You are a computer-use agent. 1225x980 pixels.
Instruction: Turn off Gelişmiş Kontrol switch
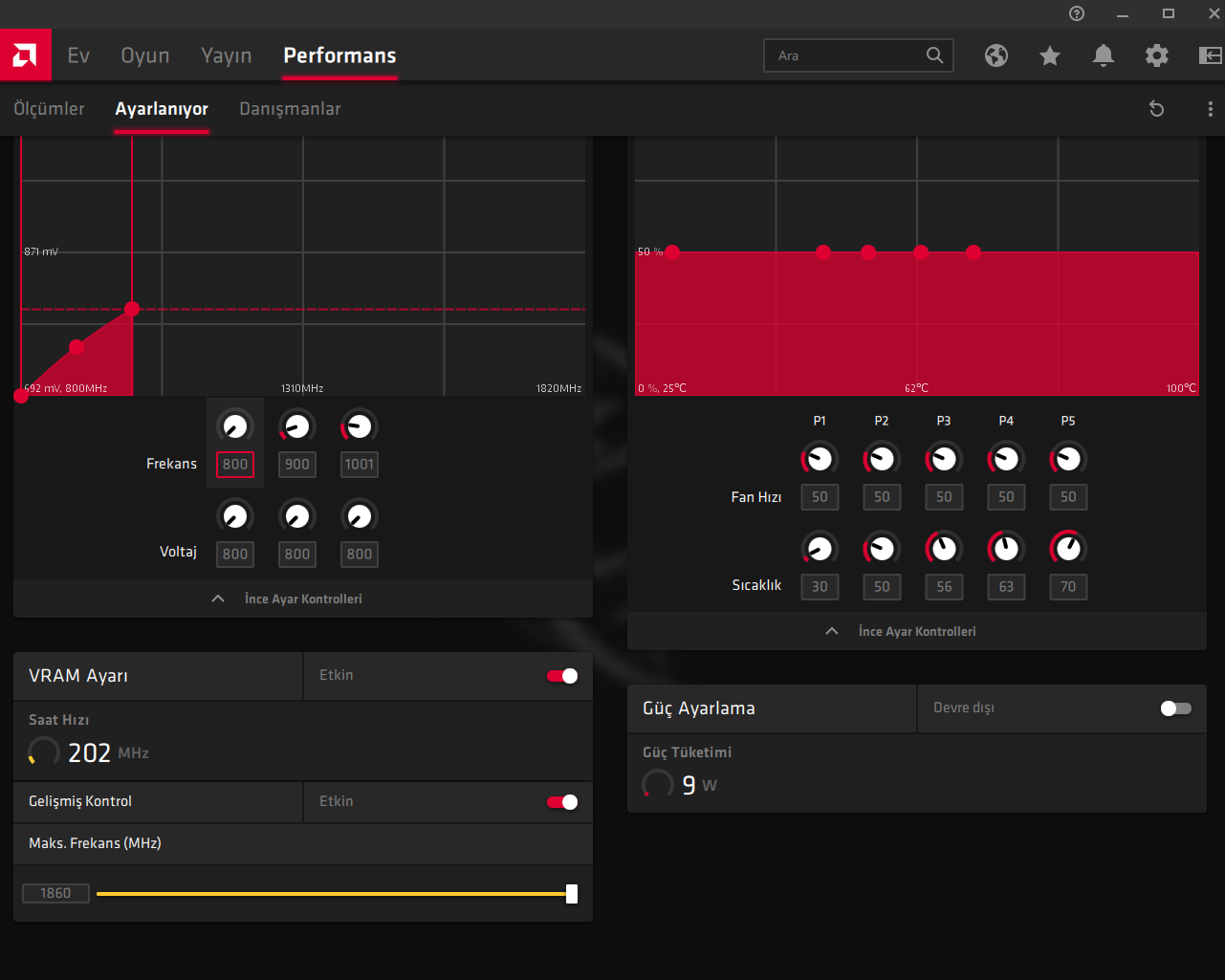point(562,802)
